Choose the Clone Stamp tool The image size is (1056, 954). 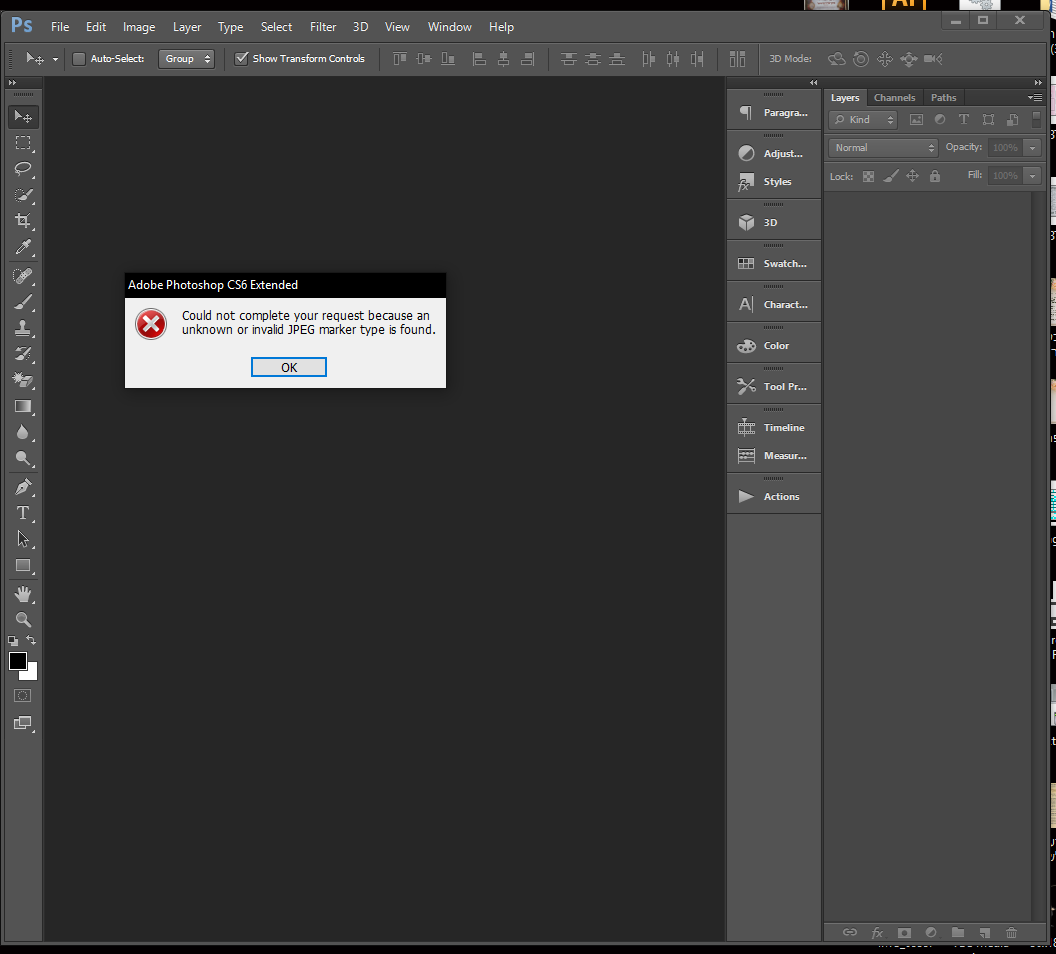click(23, 327)
